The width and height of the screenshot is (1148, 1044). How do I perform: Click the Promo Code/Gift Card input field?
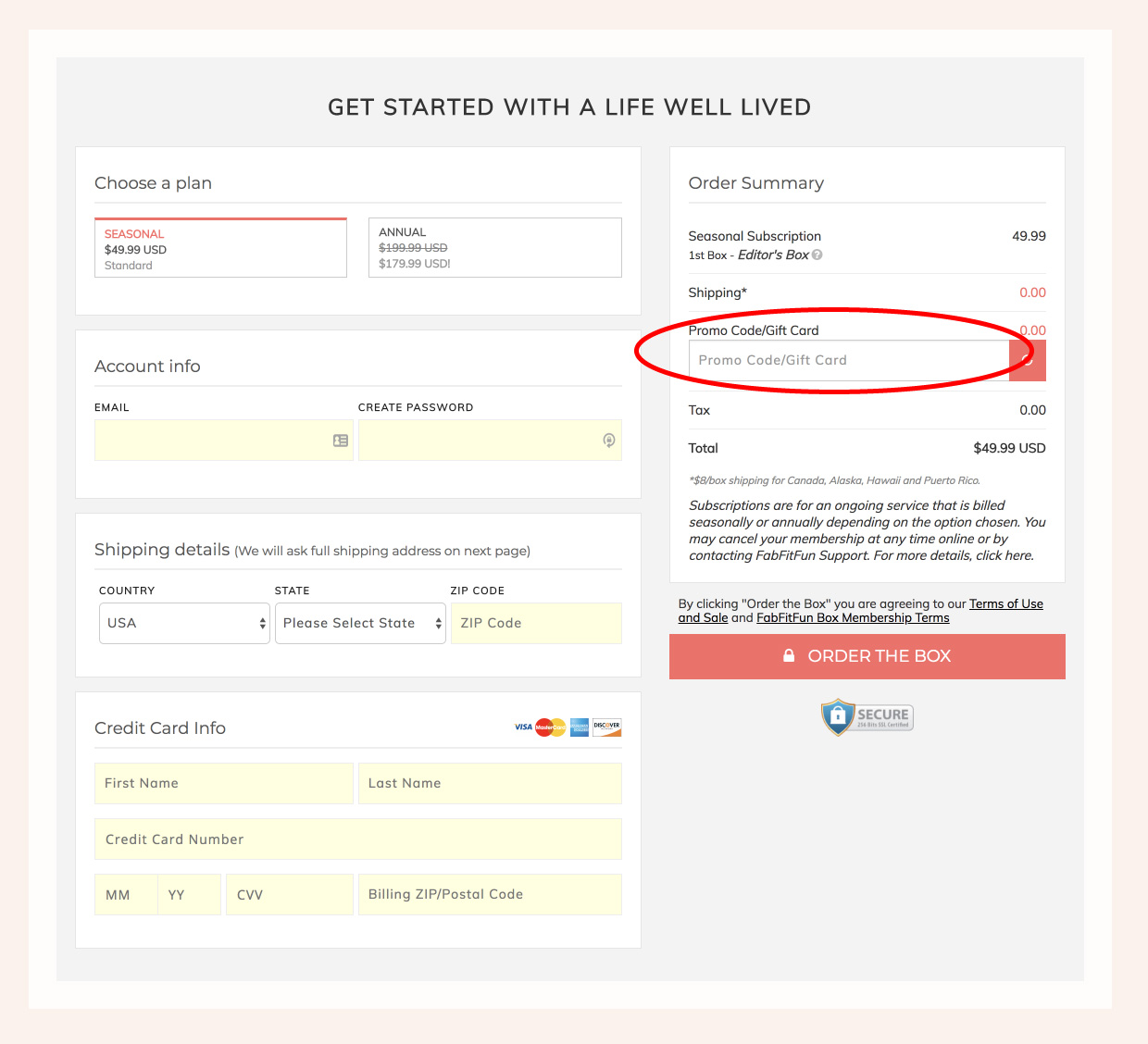tap(847, 361)
